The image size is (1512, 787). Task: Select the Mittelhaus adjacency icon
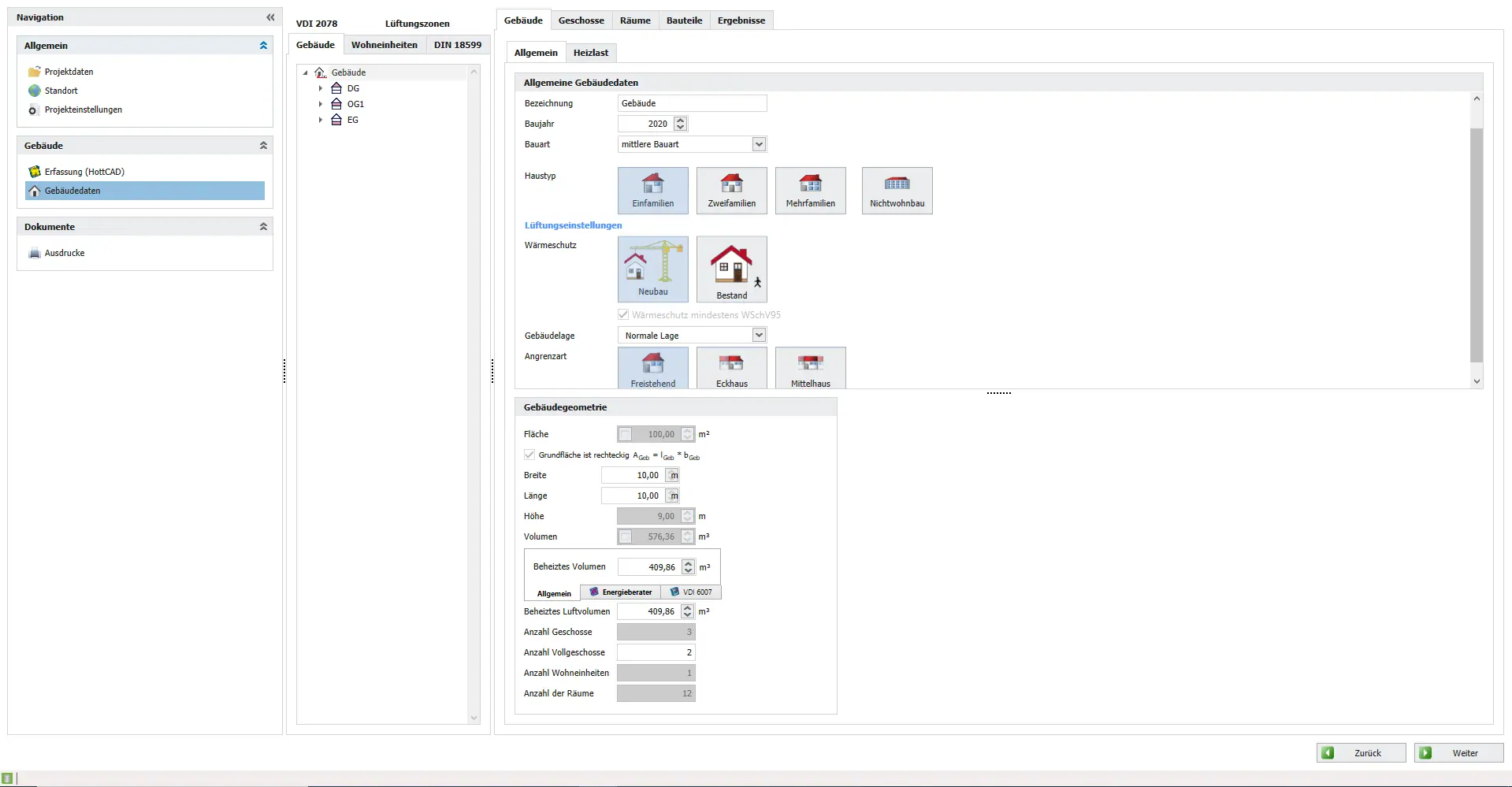pyautogui.click(x=810, y=367)
